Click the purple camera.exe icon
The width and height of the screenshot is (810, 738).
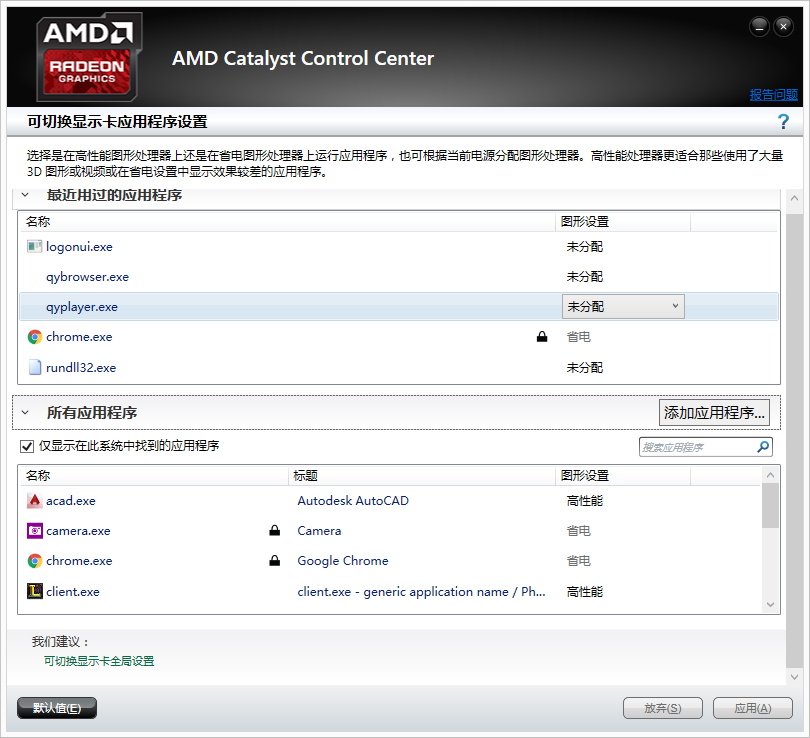point(35,530)
